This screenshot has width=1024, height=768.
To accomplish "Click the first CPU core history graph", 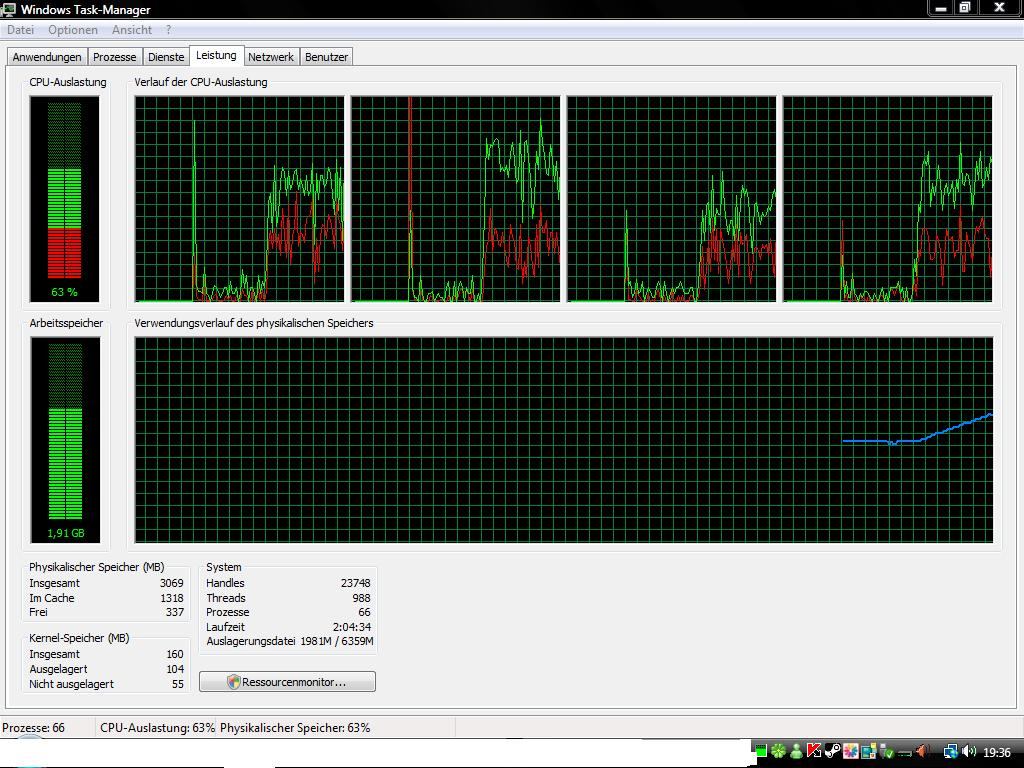I will pyautogui.click(x=240, y=199).
